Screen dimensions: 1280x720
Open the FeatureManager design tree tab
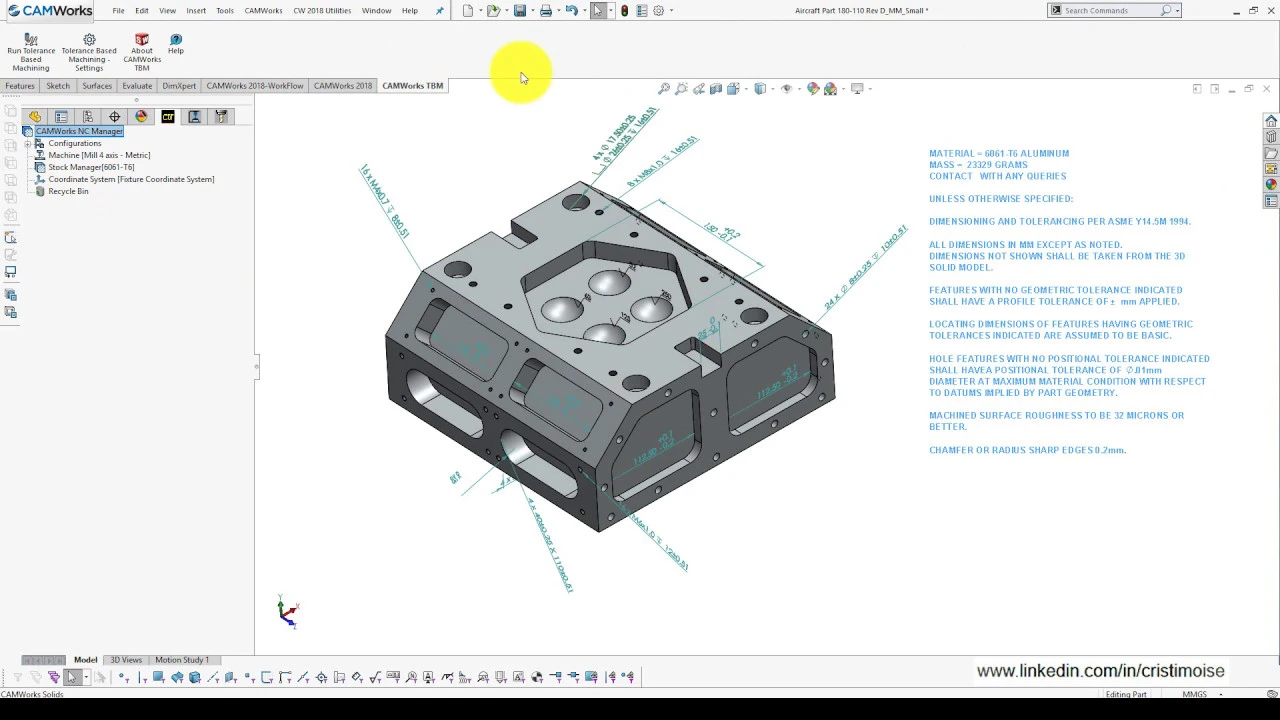coord(35,117)
